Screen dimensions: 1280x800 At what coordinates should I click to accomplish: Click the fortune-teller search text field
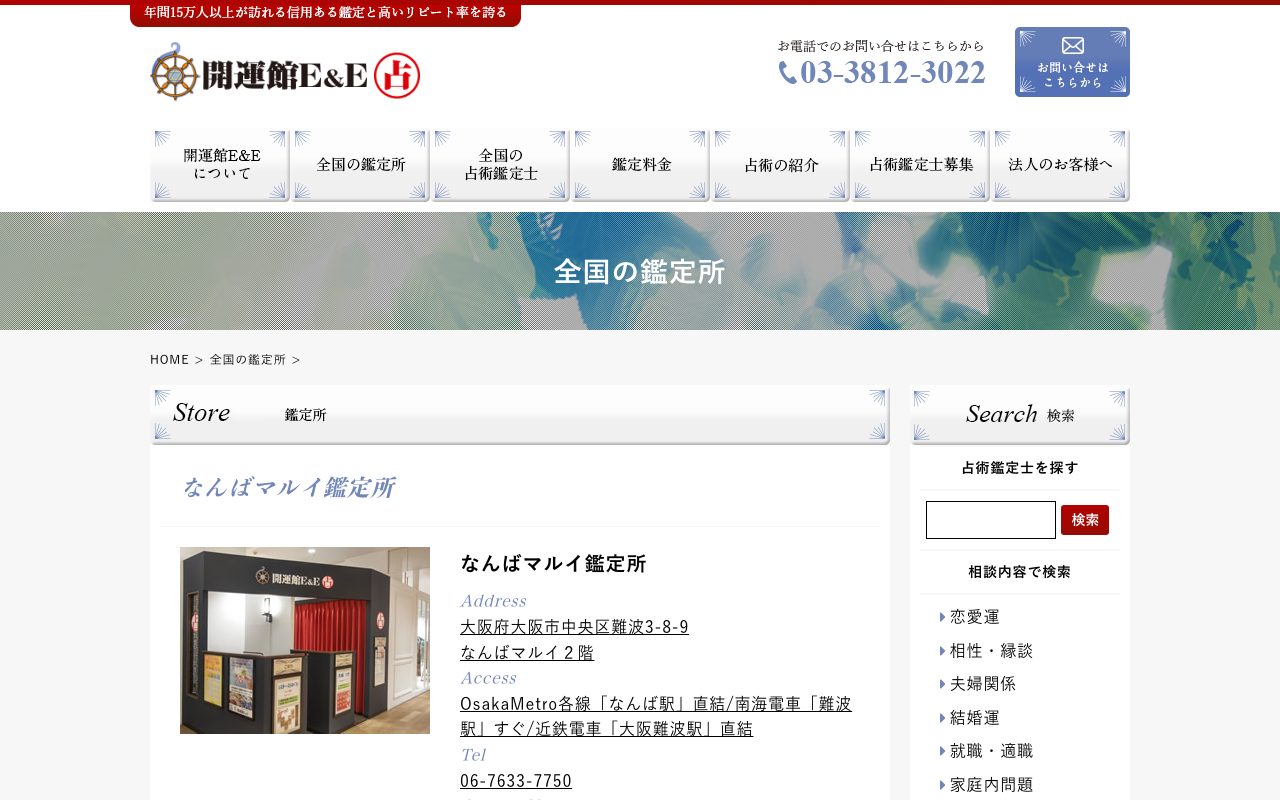991,520
